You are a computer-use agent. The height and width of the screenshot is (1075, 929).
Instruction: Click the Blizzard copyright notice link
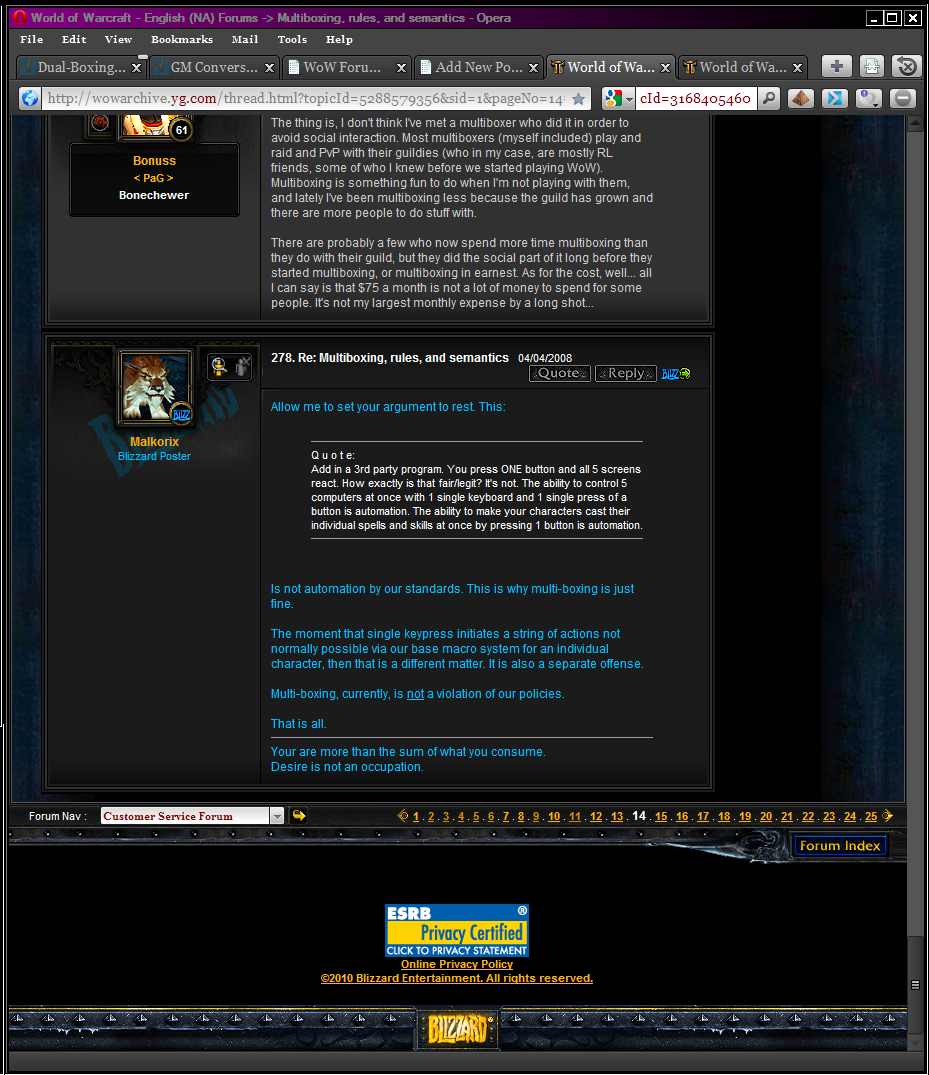coord(457,978)
